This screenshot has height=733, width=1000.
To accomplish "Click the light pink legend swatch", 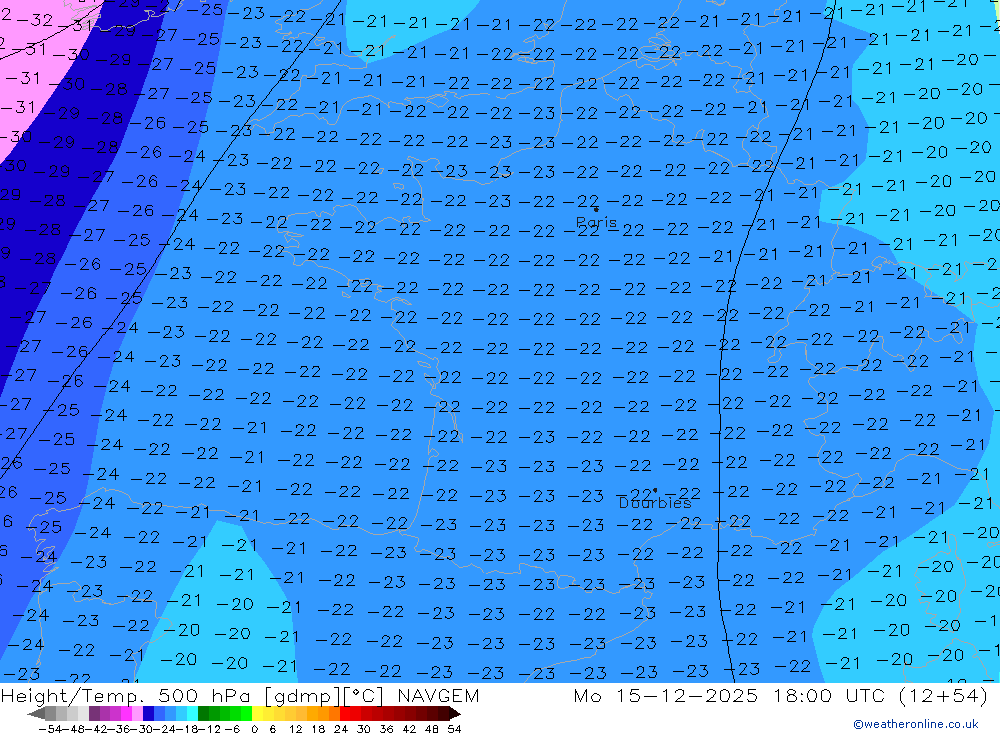I will coord(137,714).
